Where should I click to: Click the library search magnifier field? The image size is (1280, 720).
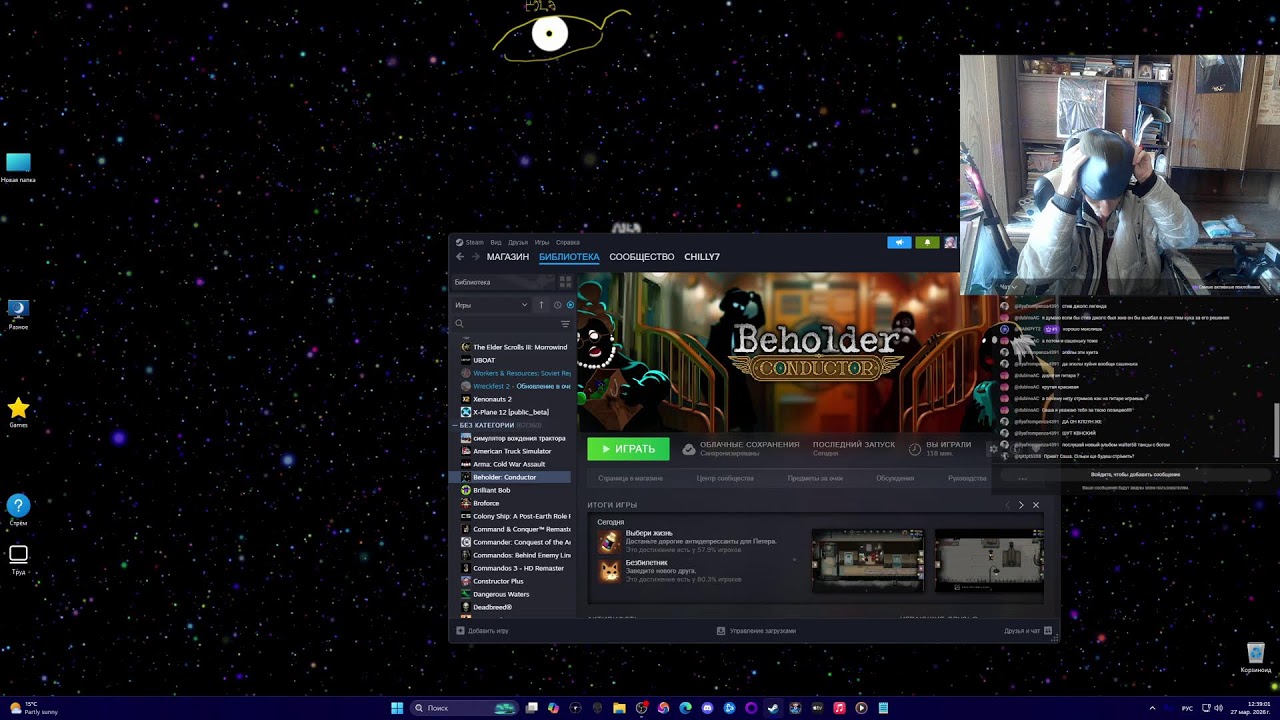(505, 324)
